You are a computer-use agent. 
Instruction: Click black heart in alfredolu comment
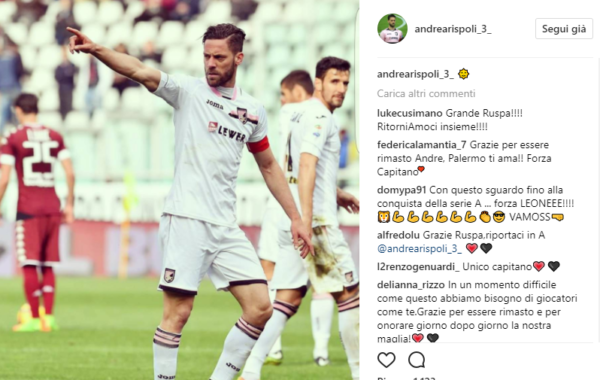[x=486, y=248]
